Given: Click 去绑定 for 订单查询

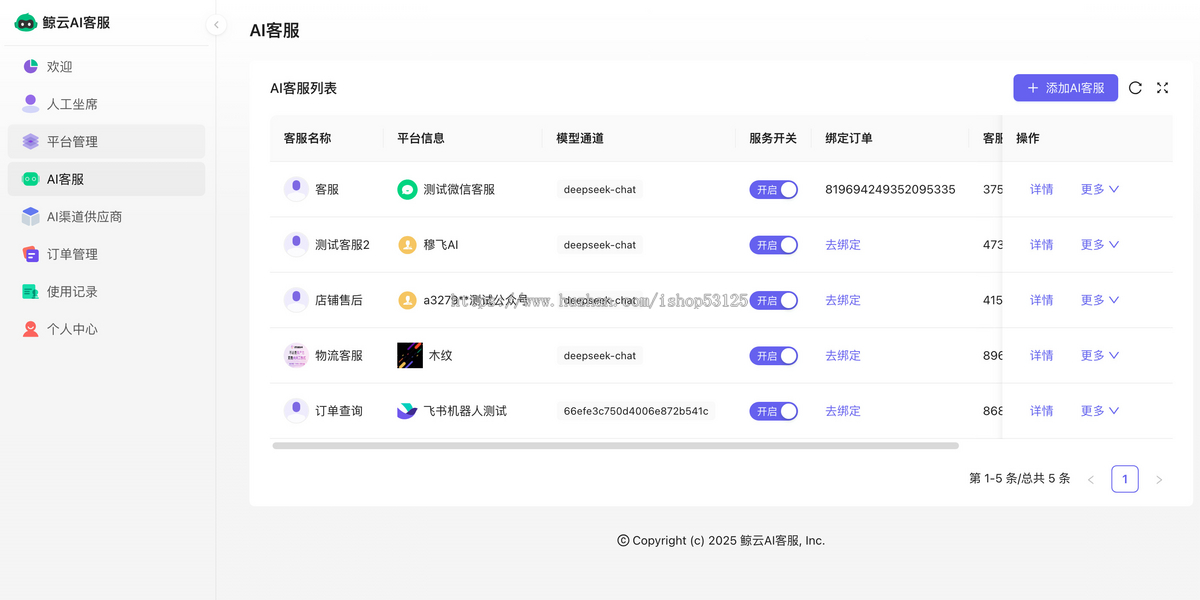Looking at the screenshot, I should tap(843, 410).
